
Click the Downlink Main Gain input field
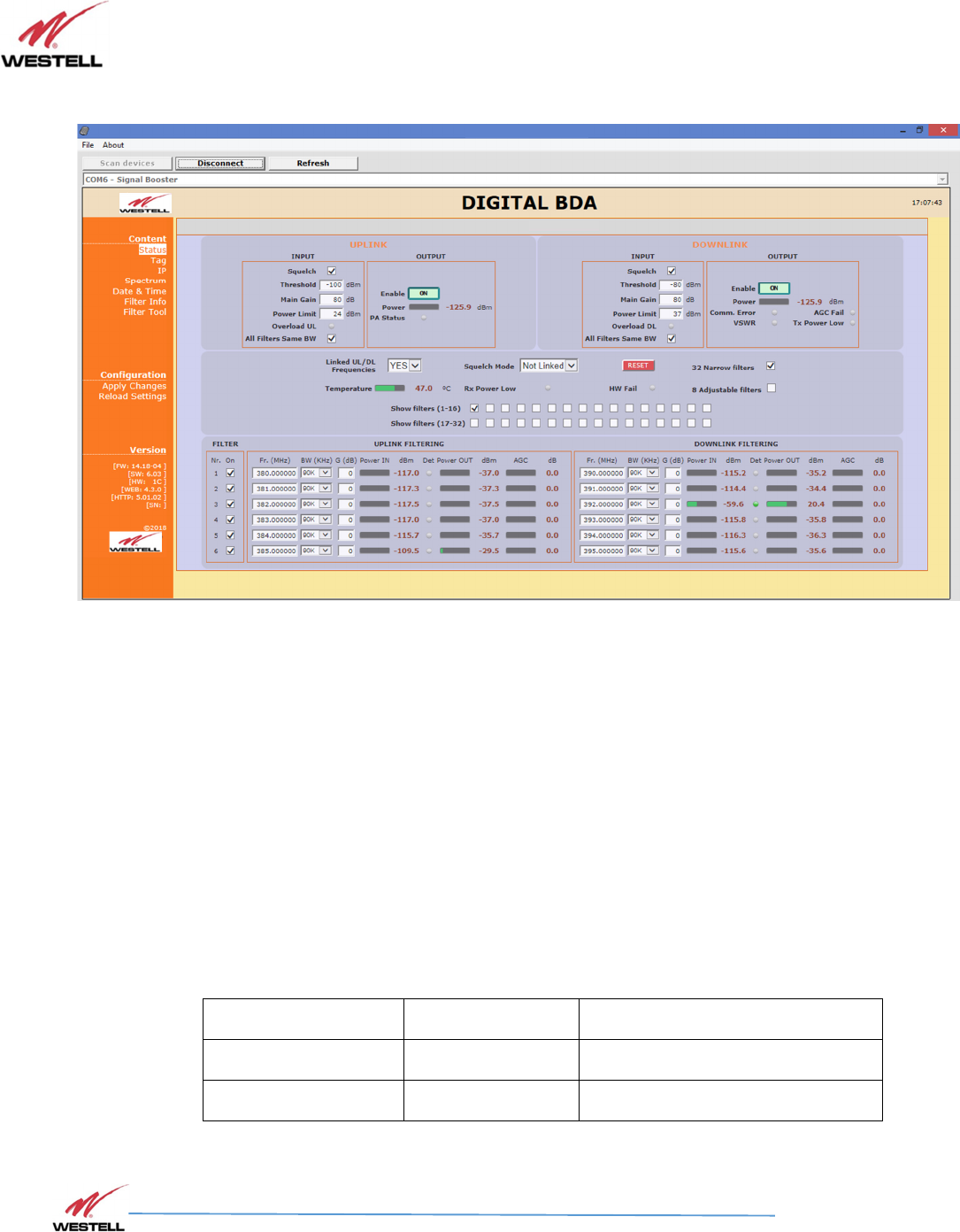(672, 300)
